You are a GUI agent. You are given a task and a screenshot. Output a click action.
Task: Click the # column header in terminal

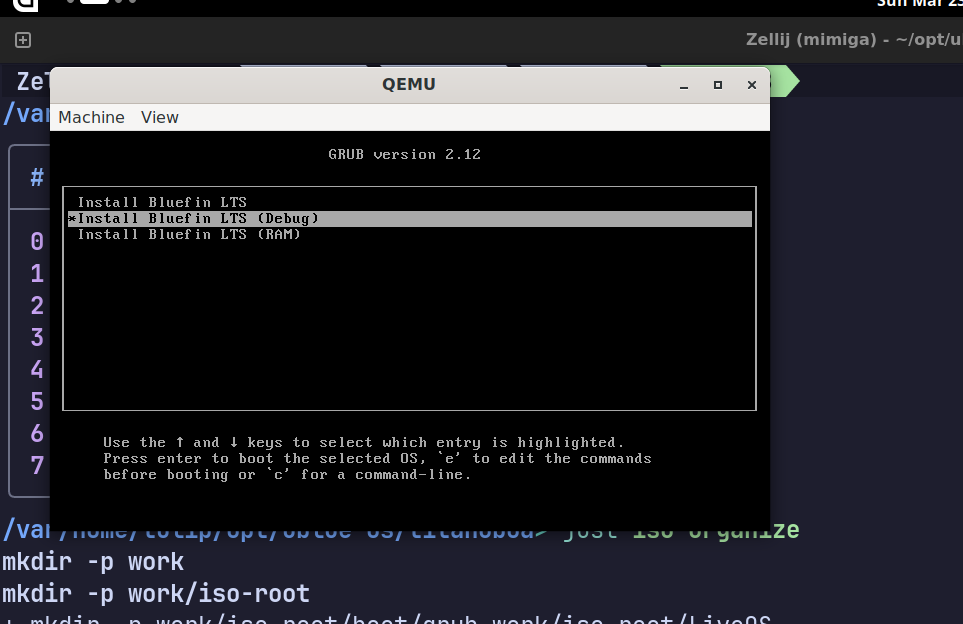coord(37,177)
